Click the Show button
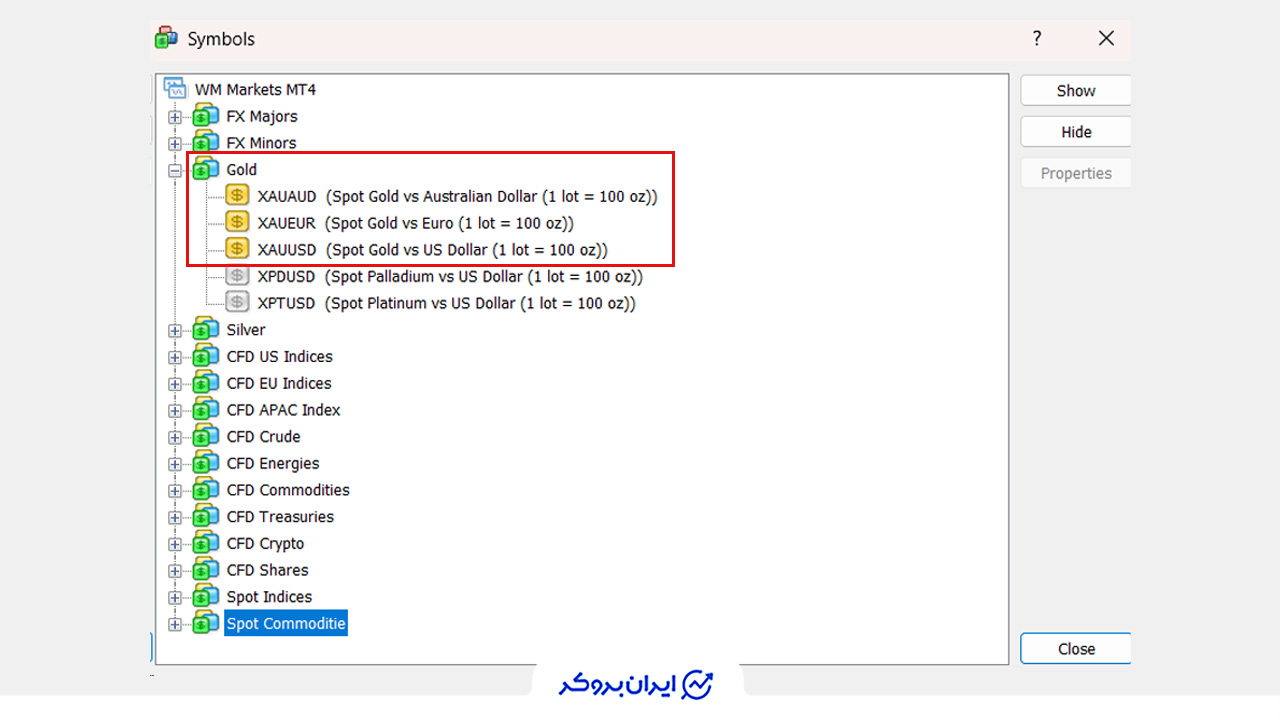The height and width of the screenshot is (720, 1280). click(1076, 90)
